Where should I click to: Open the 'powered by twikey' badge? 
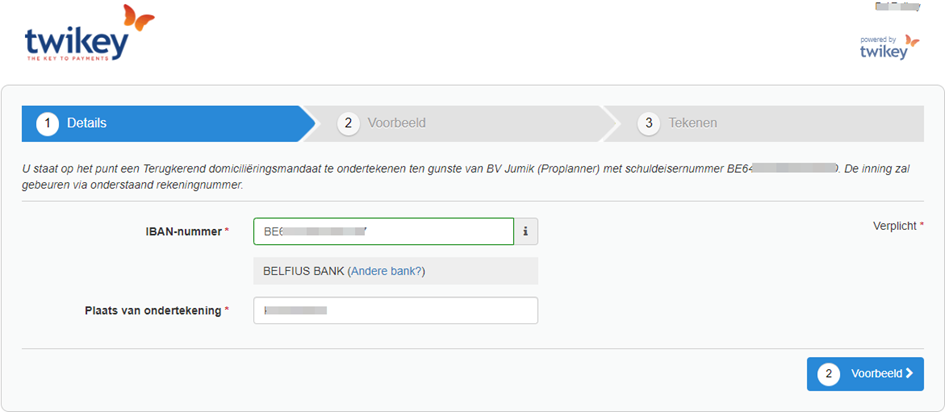click(890, 48)
